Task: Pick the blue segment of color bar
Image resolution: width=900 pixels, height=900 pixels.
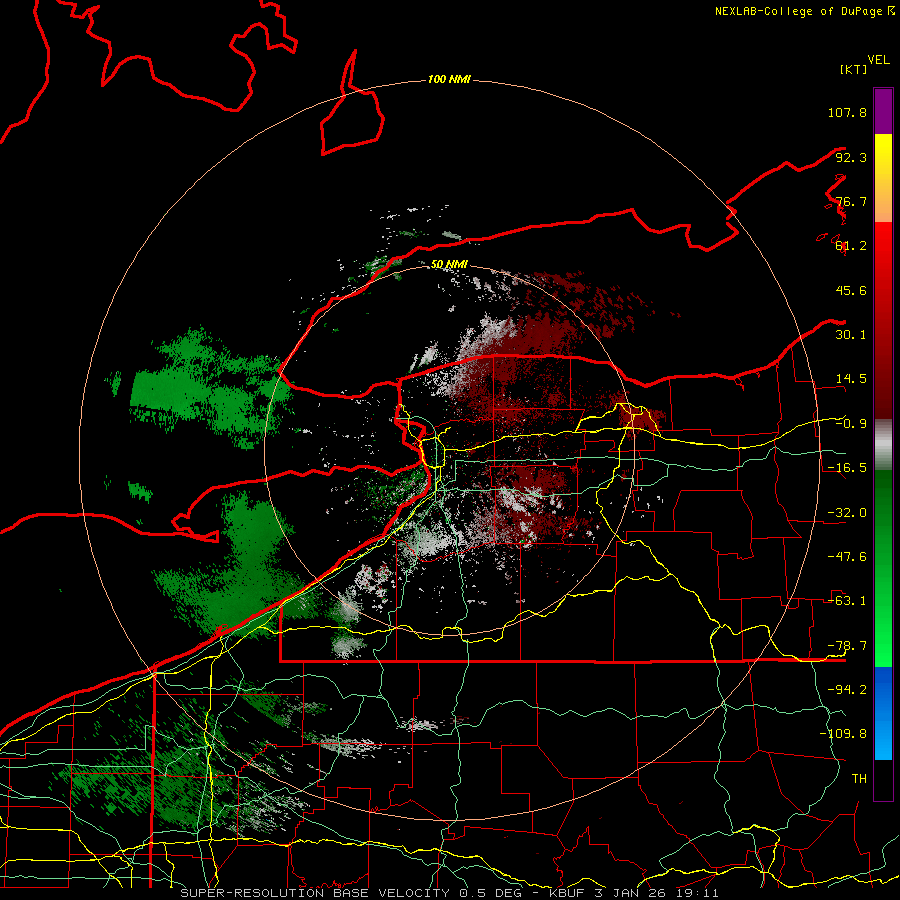Action: (883, 713)
